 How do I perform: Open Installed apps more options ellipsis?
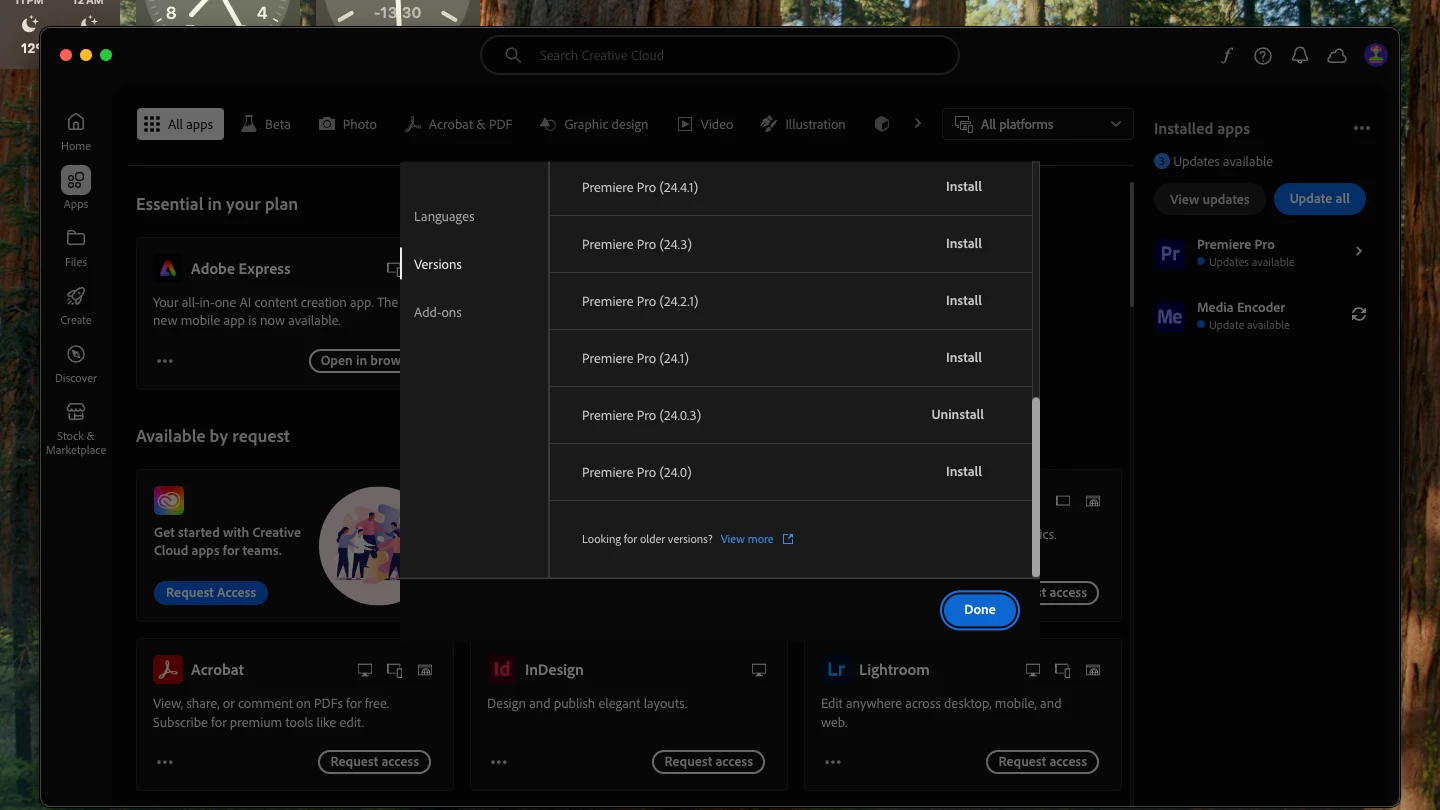coord(1361,128)
